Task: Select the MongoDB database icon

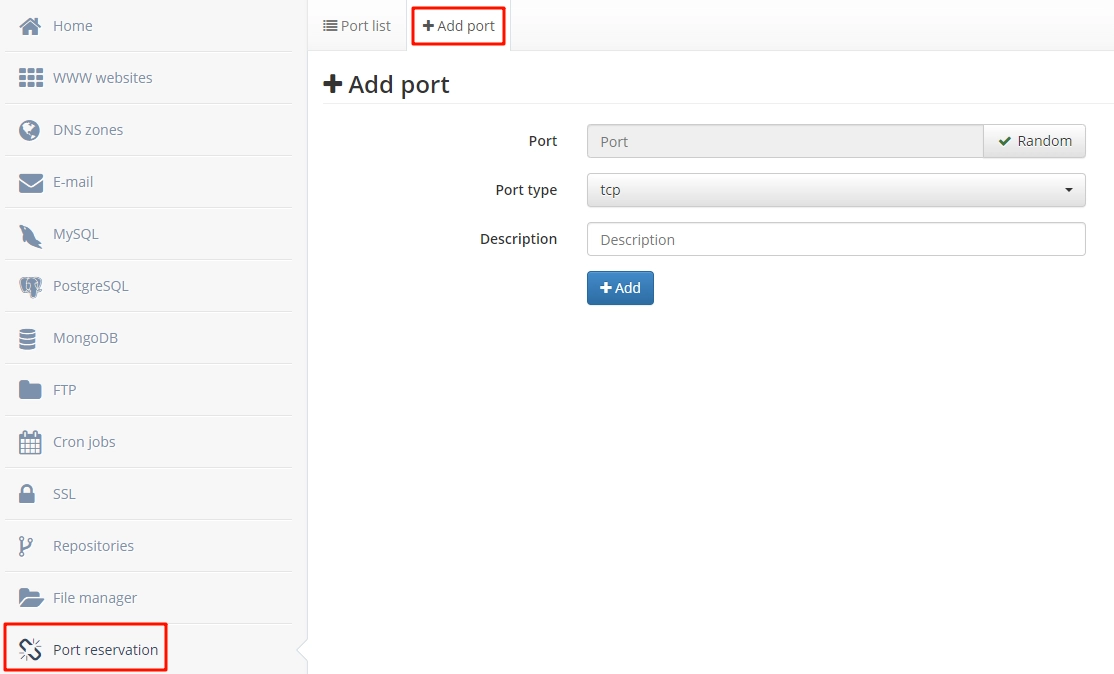Action: click(28, 339)
